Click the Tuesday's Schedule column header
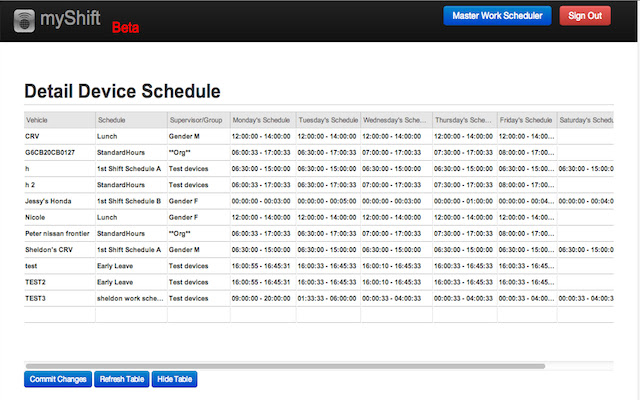This screenshot has height=400, width=640. (328, 120)
